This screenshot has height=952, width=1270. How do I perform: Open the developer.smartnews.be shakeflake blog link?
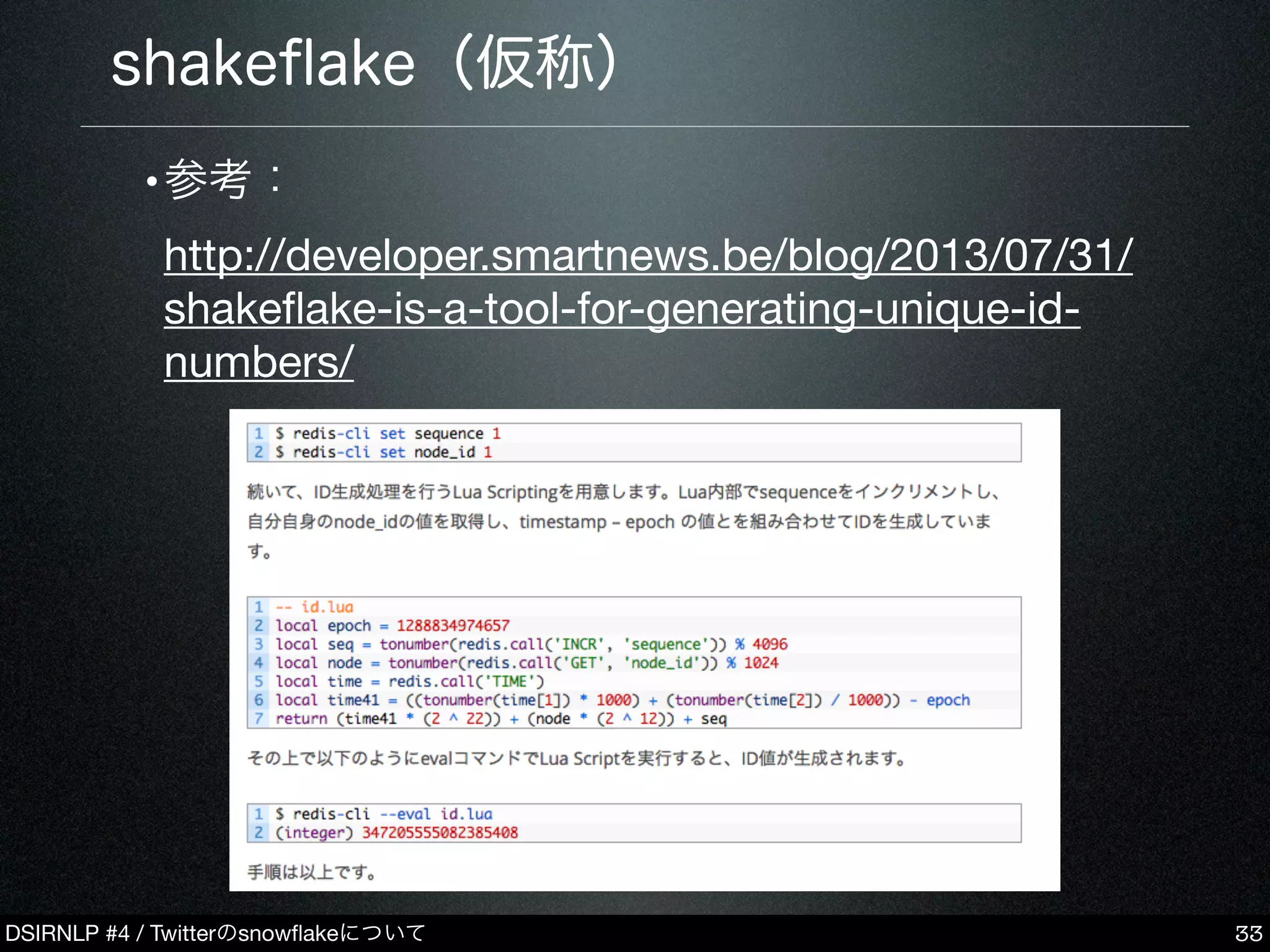648,308
